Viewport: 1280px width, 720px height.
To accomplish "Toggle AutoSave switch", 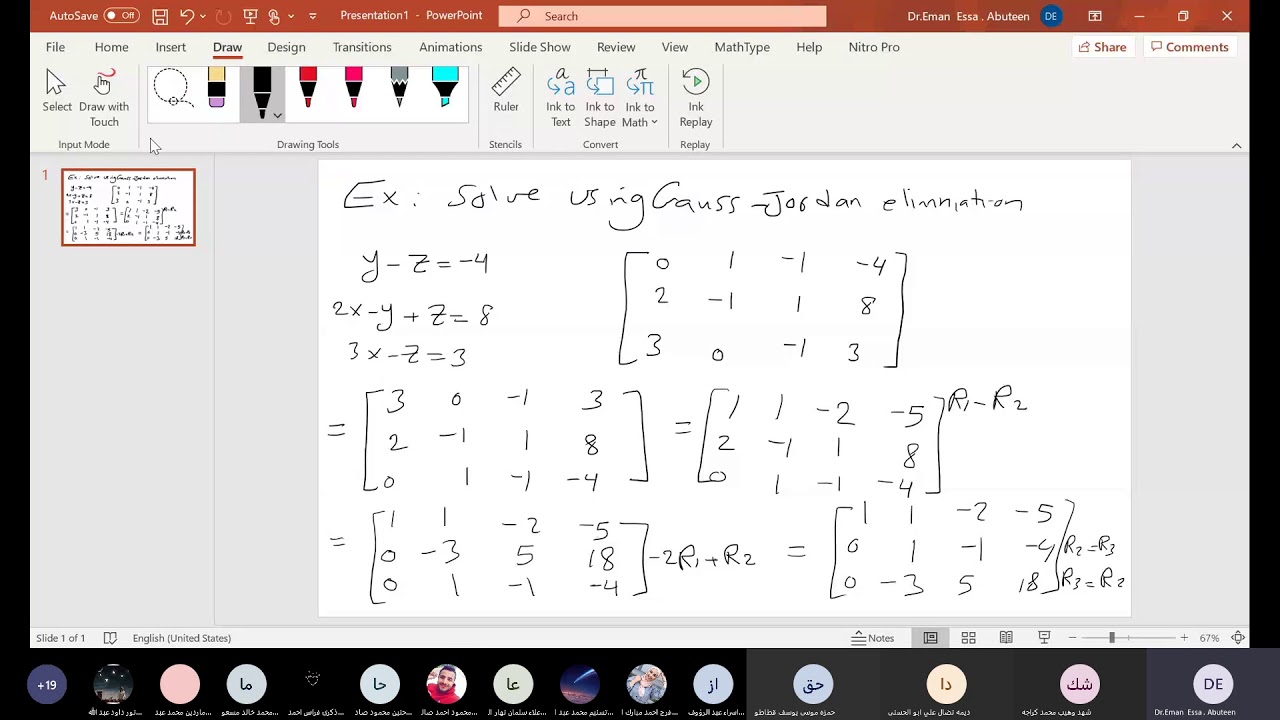I will tap(121, 16).
